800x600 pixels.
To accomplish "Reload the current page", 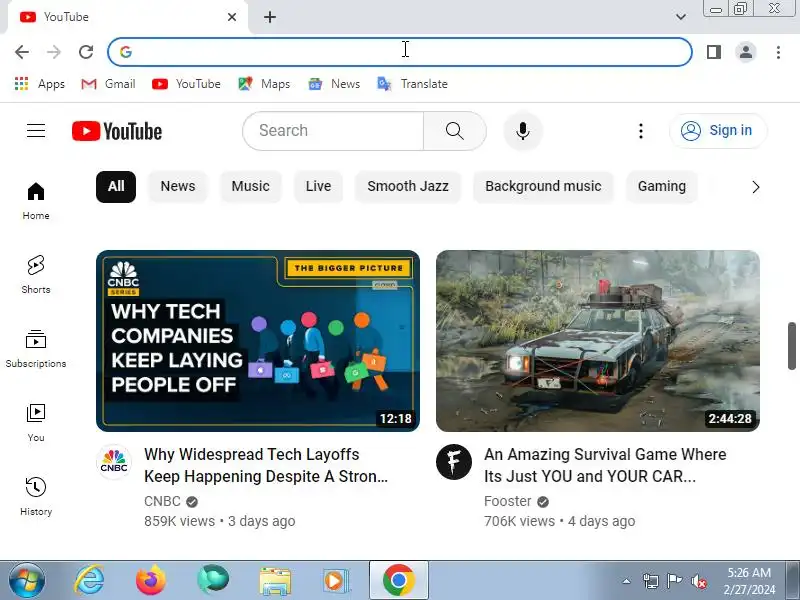I will click(x=86, y=52).
